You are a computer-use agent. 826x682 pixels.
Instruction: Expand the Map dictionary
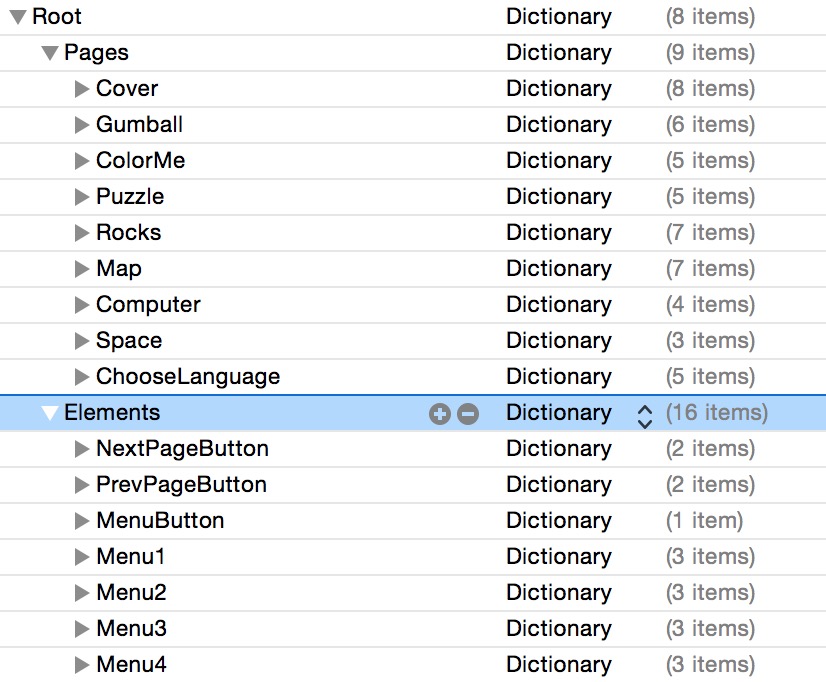click(82, 268)
